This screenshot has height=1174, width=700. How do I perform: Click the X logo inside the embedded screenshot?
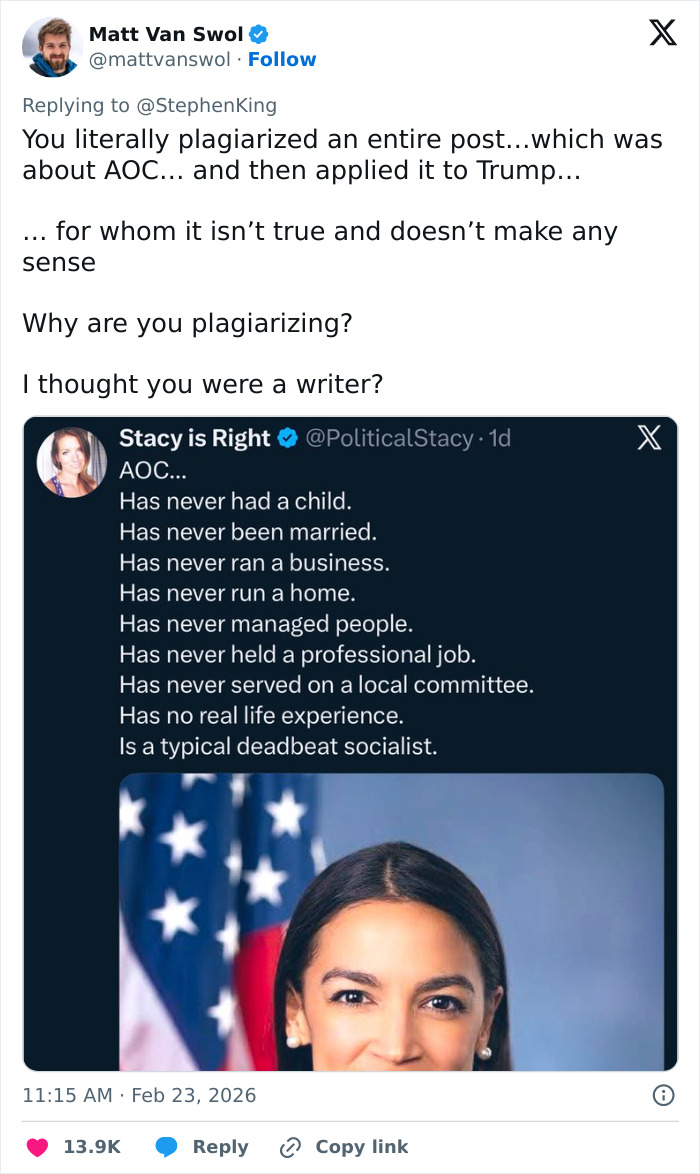tap(649, 438)
